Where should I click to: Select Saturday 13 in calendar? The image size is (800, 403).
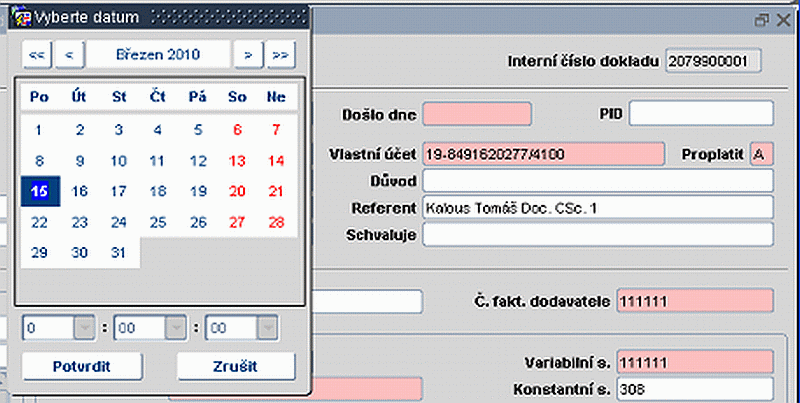point(237,161)
